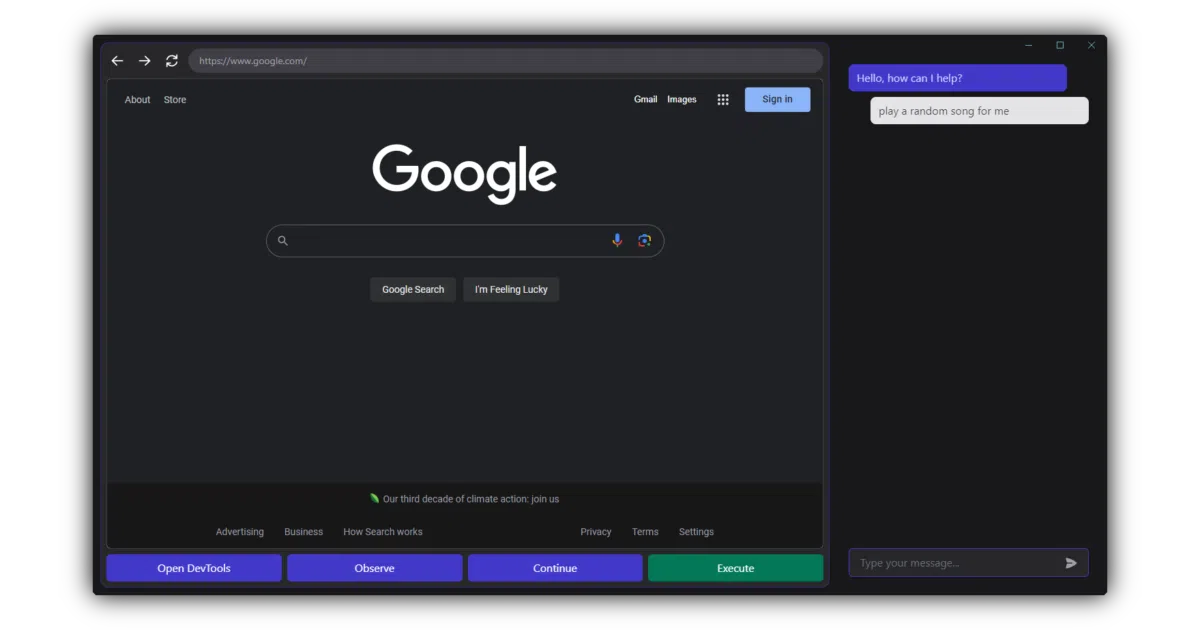Open the Images link
1200x630 pixels.
[682, 100]
